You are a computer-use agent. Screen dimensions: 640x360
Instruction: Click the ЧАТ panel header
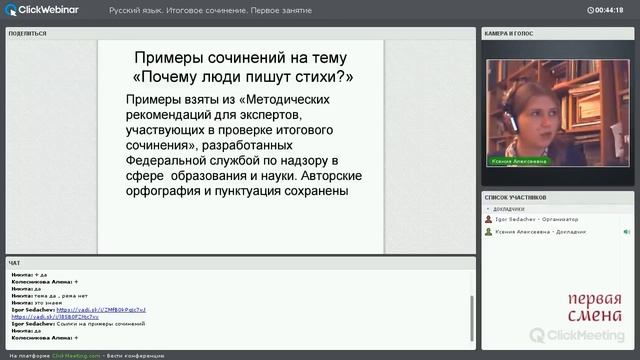point(240,263)
